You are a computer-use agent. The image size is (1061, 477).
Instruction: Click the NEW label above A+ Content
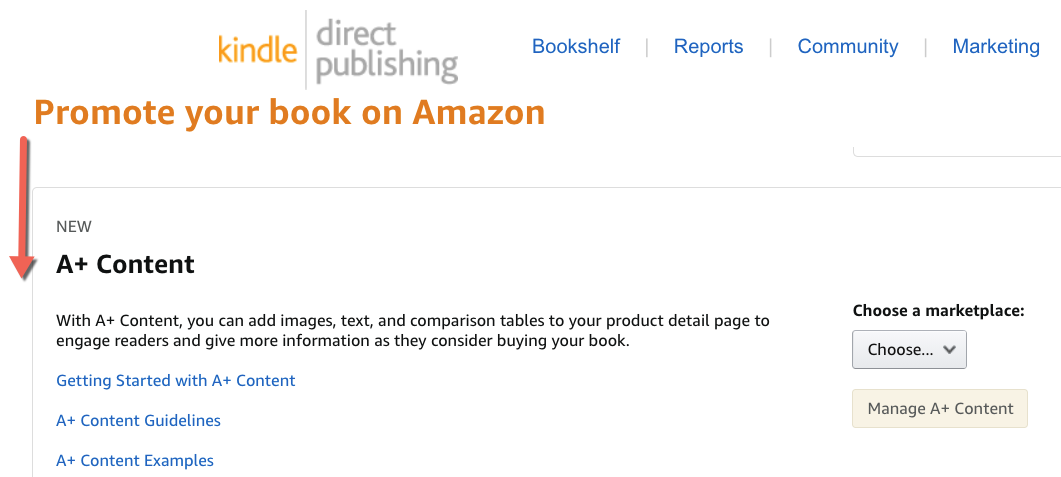click(74, 227)
